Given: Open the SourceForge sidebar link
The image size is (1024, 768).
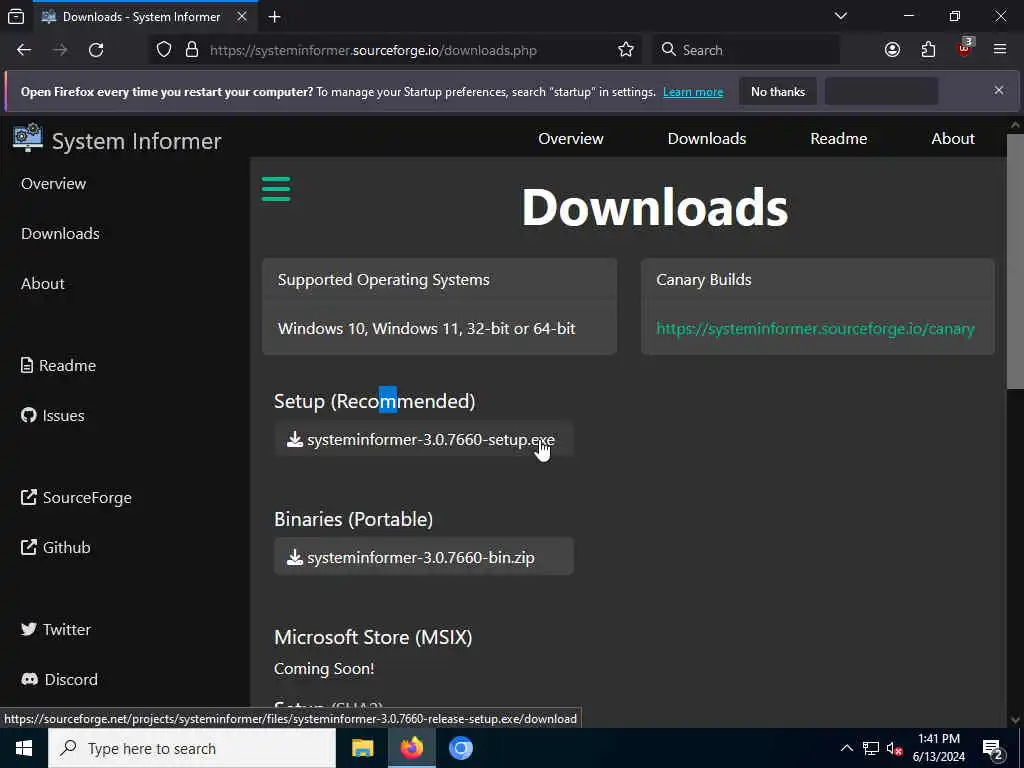Looking at the screenshot, I should 76,498.
